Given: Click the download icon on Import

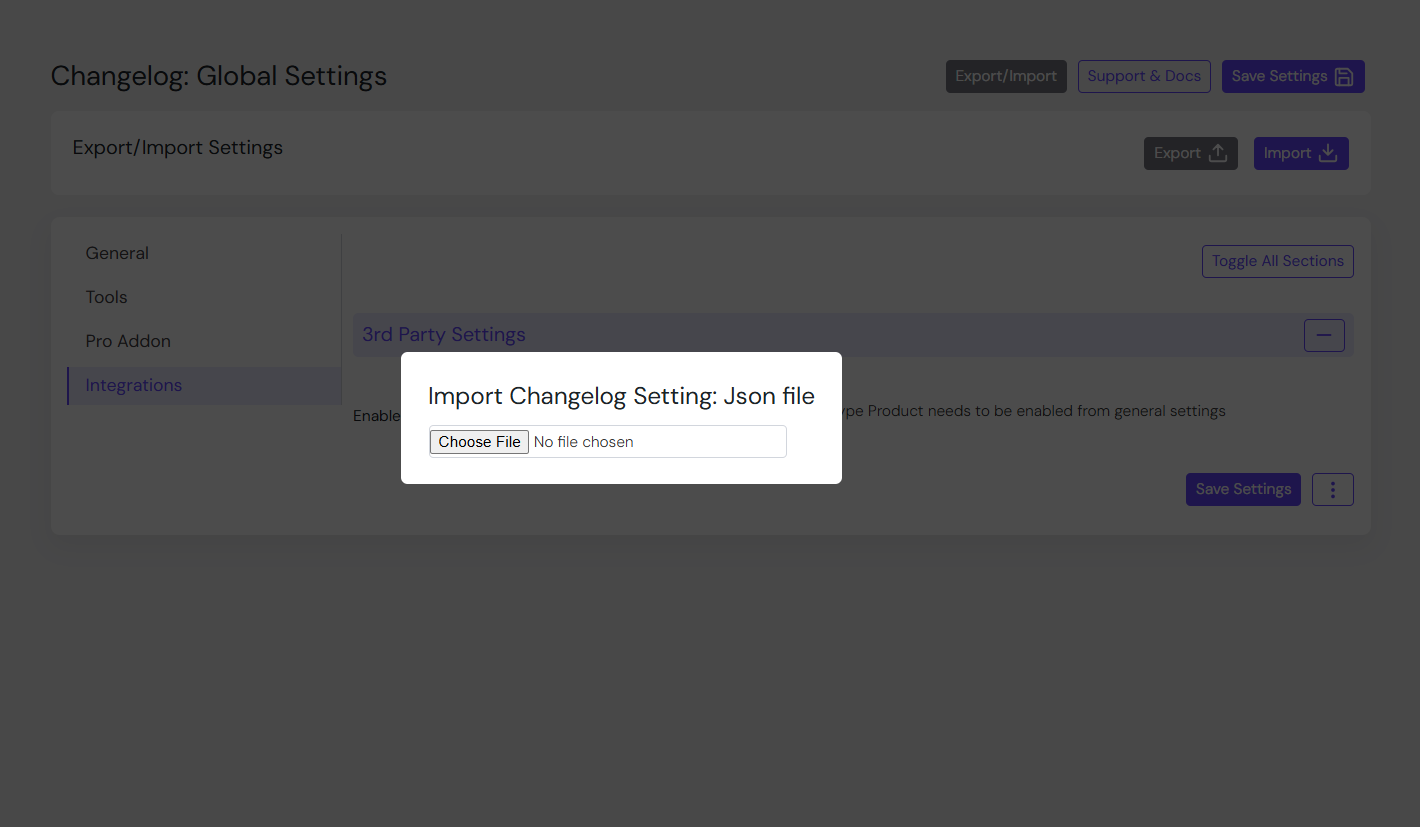Looking at the screenshot, I should (1328, 153).
